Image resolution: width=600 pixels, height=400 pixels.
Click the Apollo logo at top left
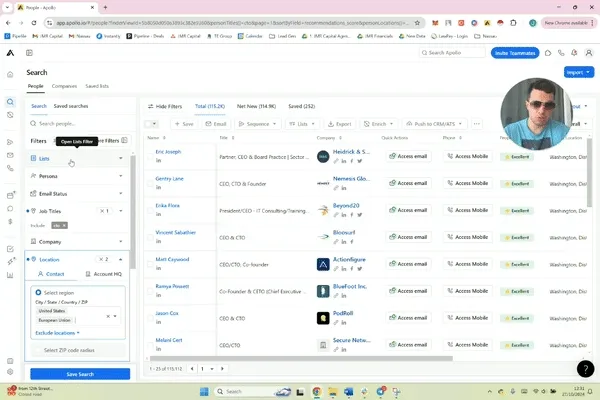coord(10,53)
